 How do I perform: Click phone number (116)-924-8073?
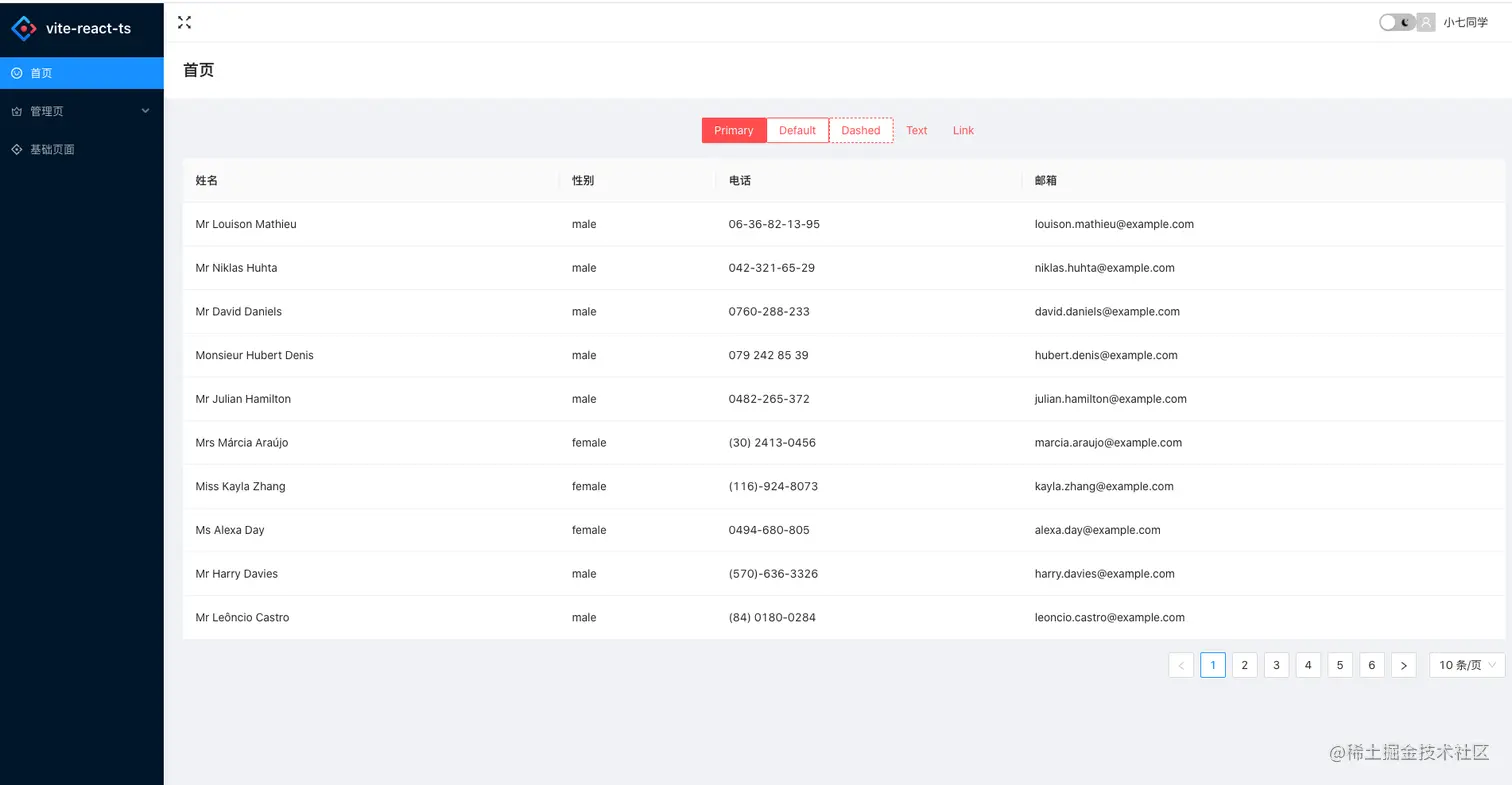(x=774, y=486)
